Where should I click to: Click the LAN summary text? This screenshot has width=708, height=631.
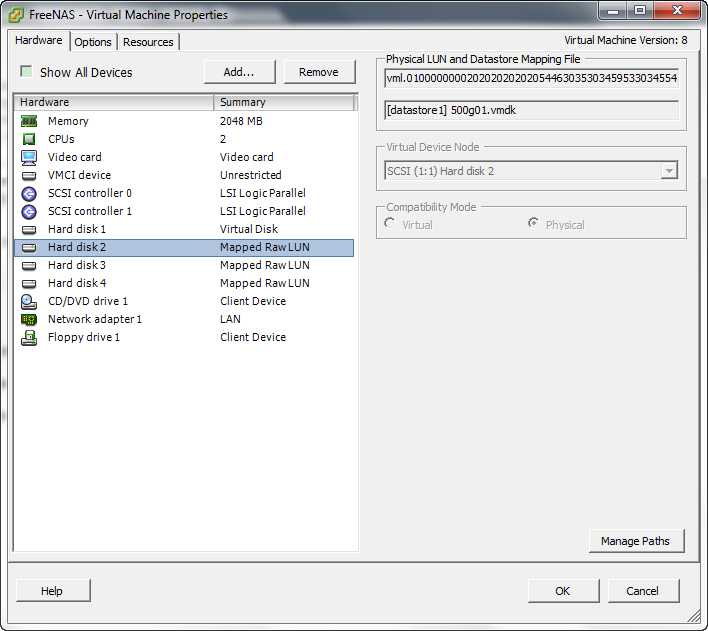[230, 319]
